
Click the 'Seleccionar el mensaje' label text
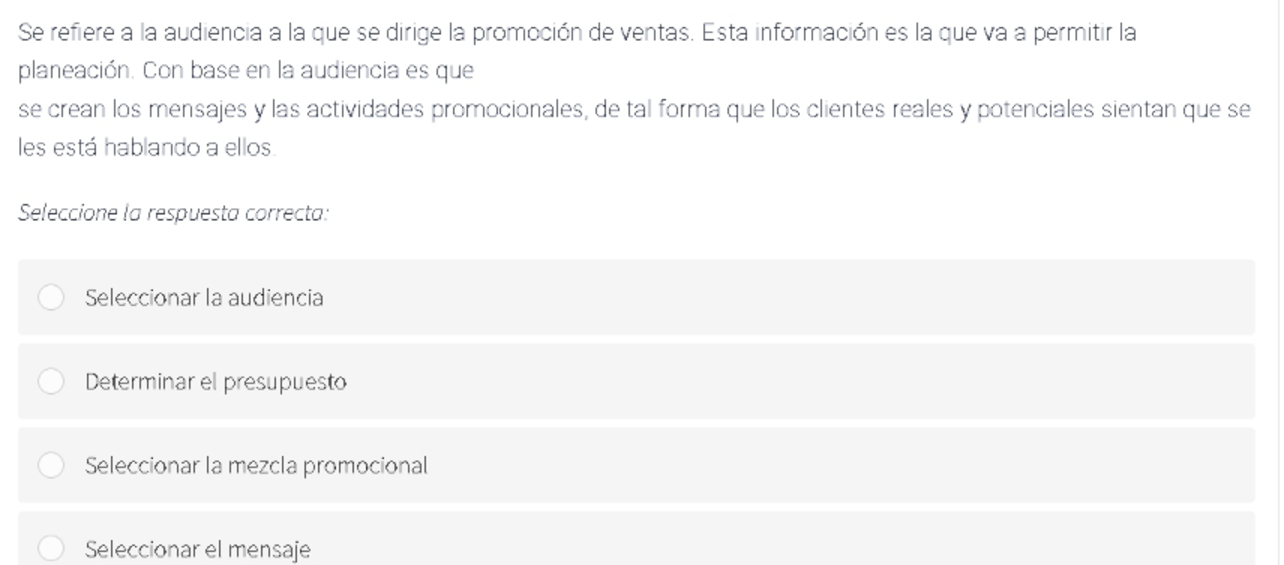tap(198, 550)
